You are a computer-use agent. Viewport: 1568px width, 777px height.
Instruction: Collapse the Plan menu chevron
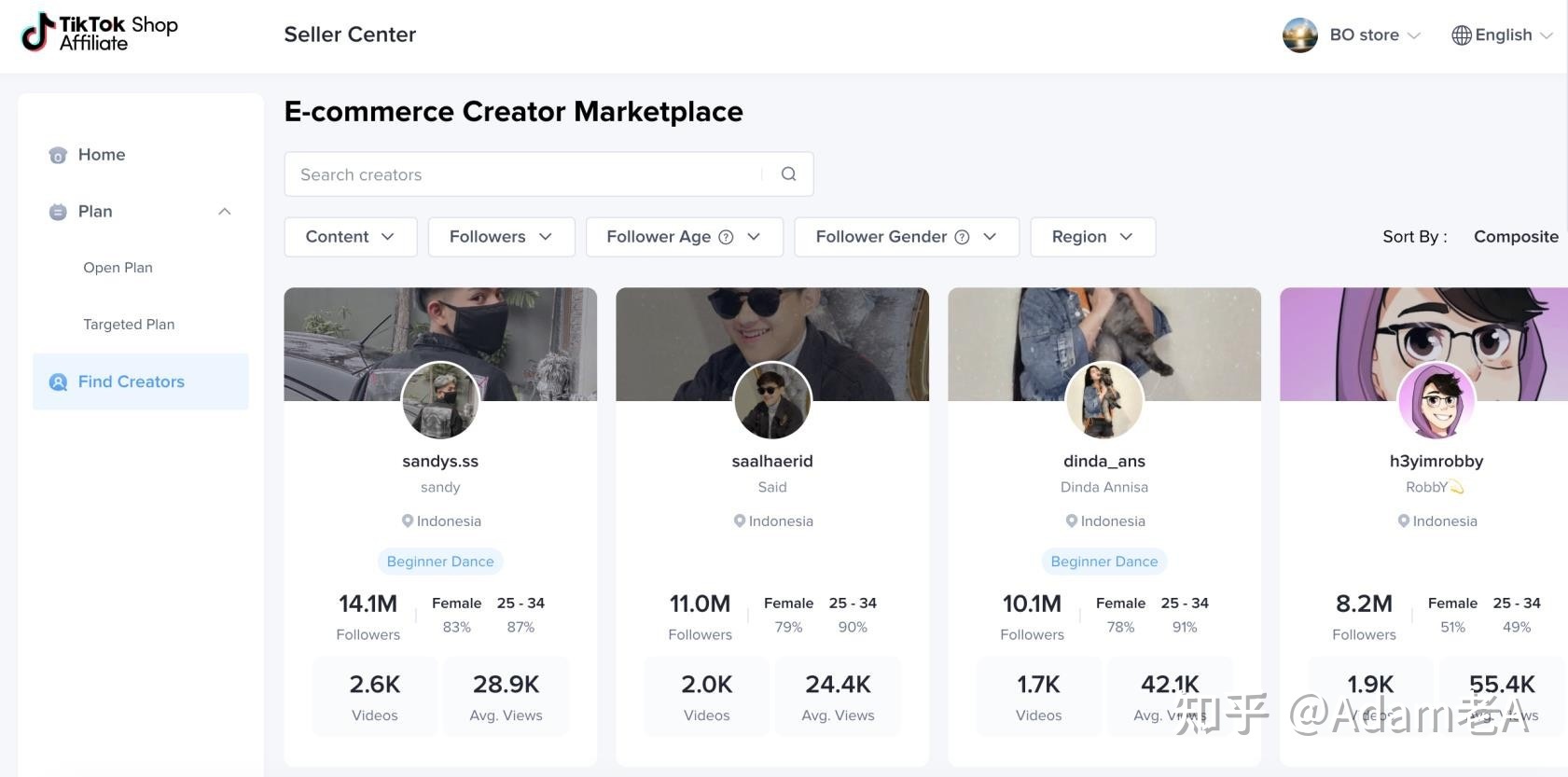225,212
